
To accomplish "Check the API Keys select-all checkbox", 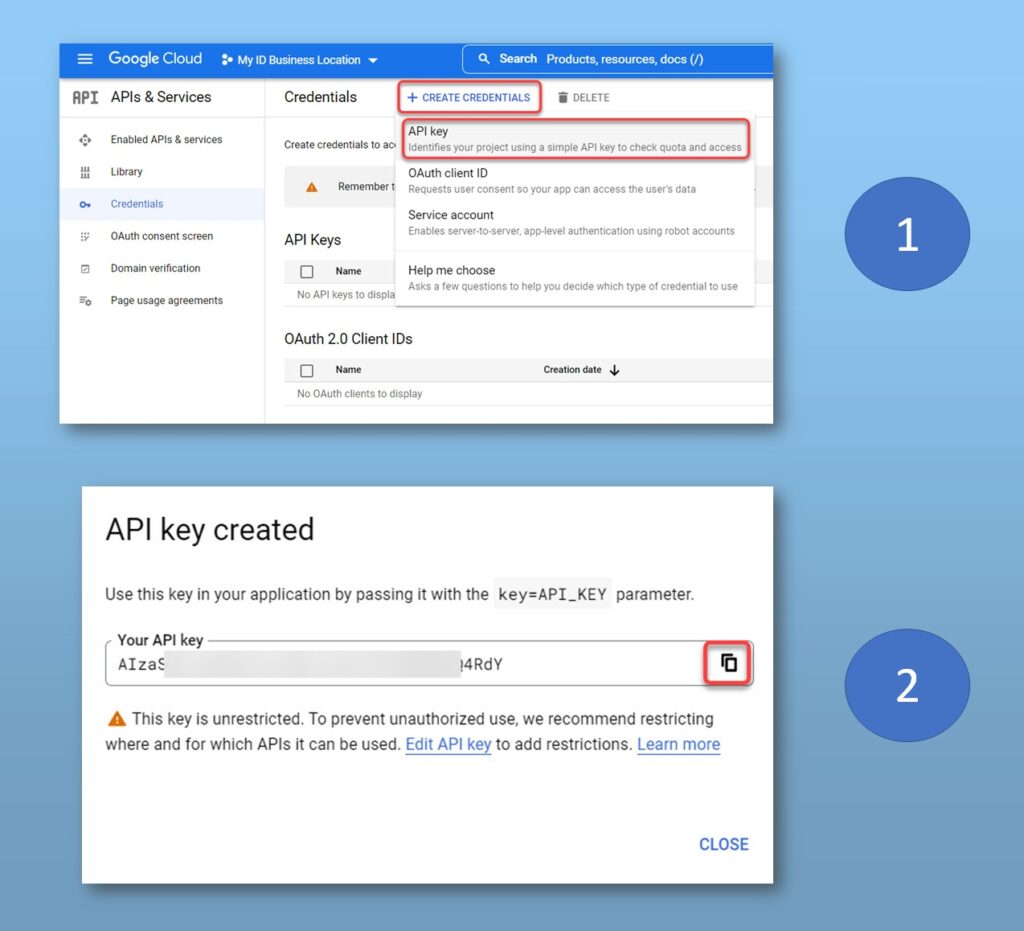I will pyautogui.click(x=307, y=271).
